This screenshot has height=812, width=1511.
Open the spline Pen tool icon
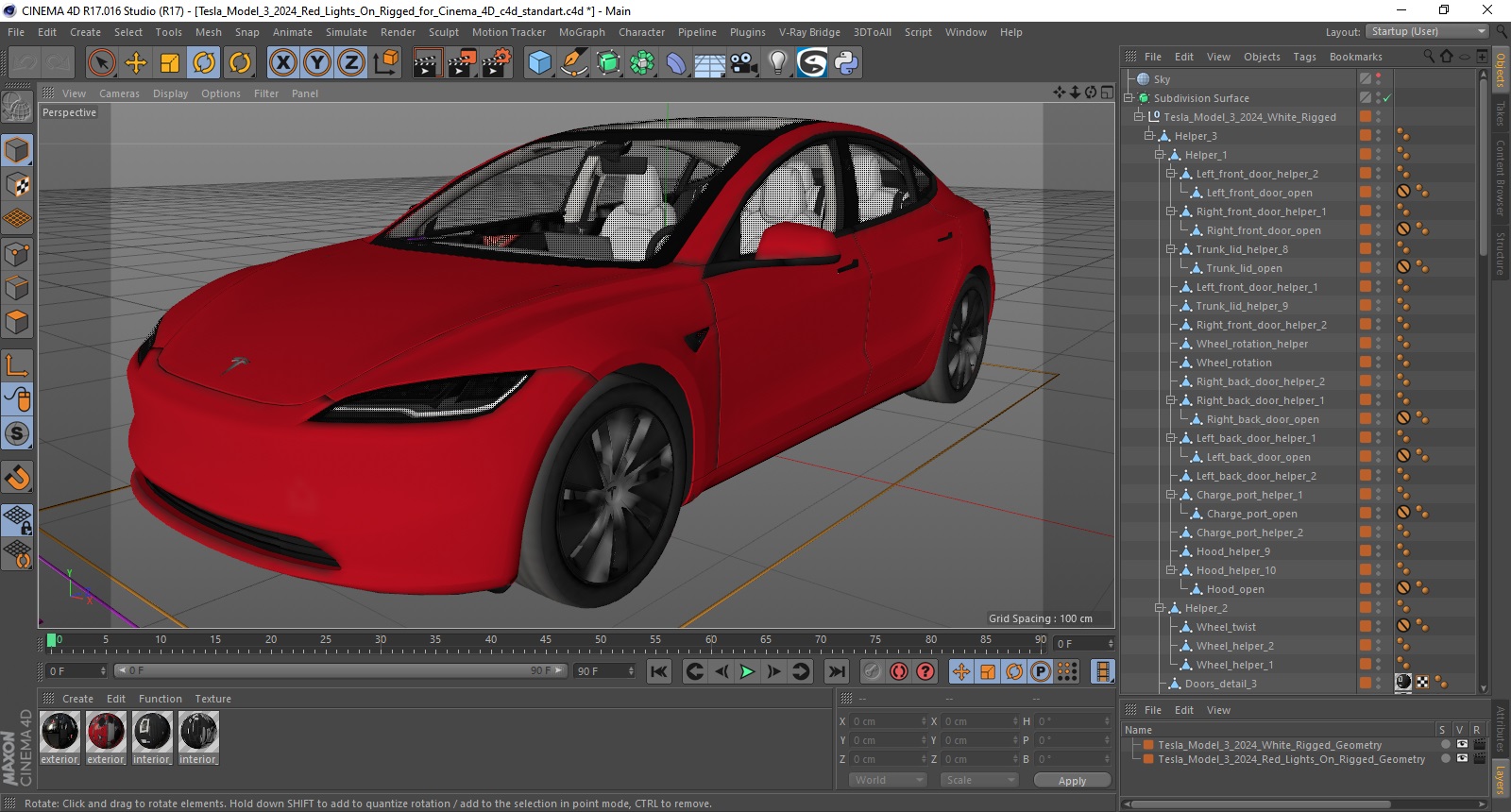pyautogui.click(x=573, y=63)
